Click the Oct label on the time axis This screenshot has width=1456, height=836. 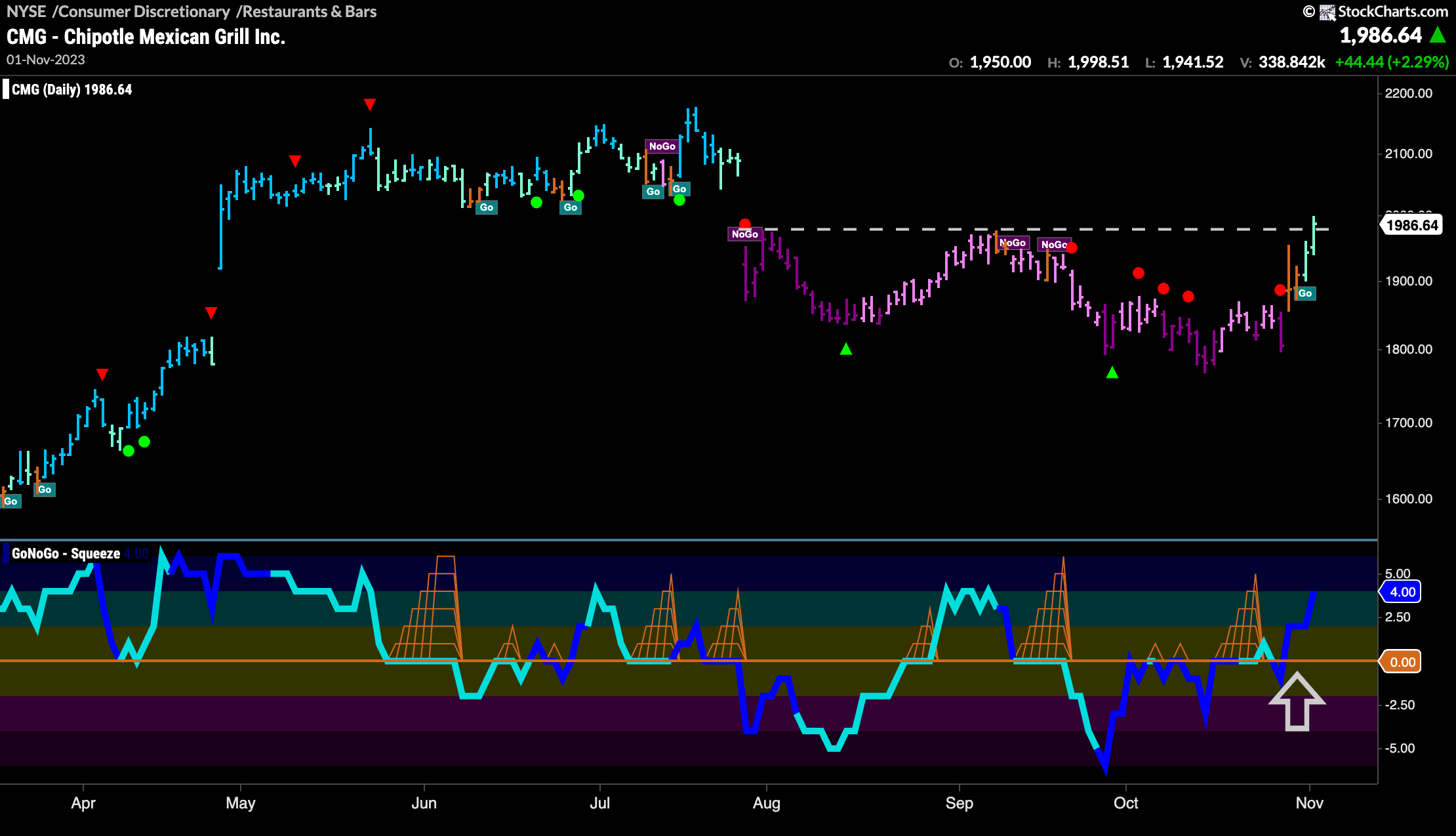(x=1126, y=803)
